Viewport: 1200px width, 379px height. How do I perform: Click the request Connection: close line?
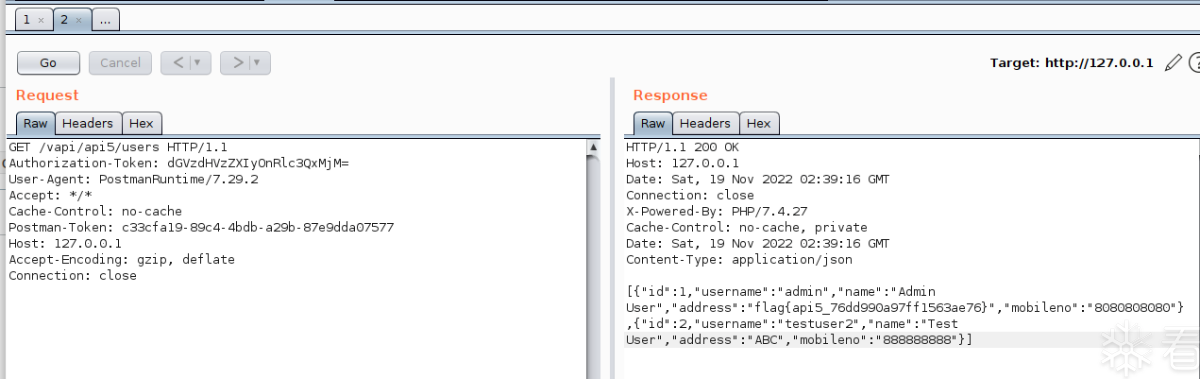[x=72, y=275]
